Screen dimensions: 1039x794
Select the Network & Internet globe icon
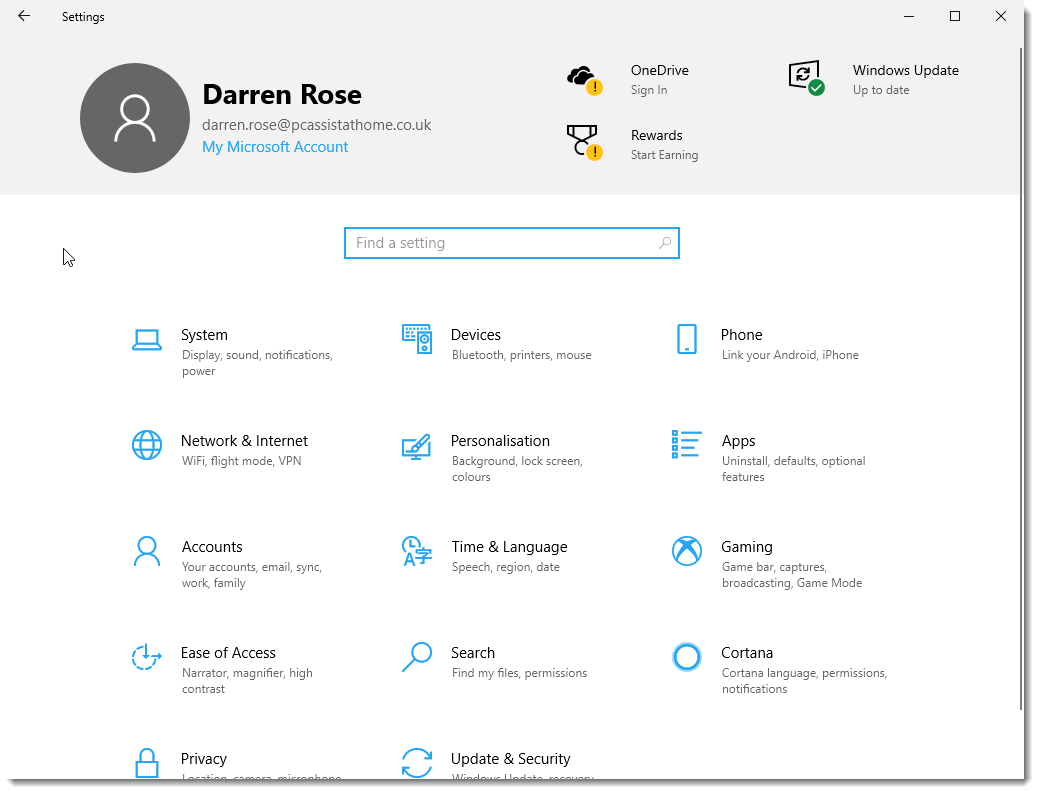pos(147,445)
